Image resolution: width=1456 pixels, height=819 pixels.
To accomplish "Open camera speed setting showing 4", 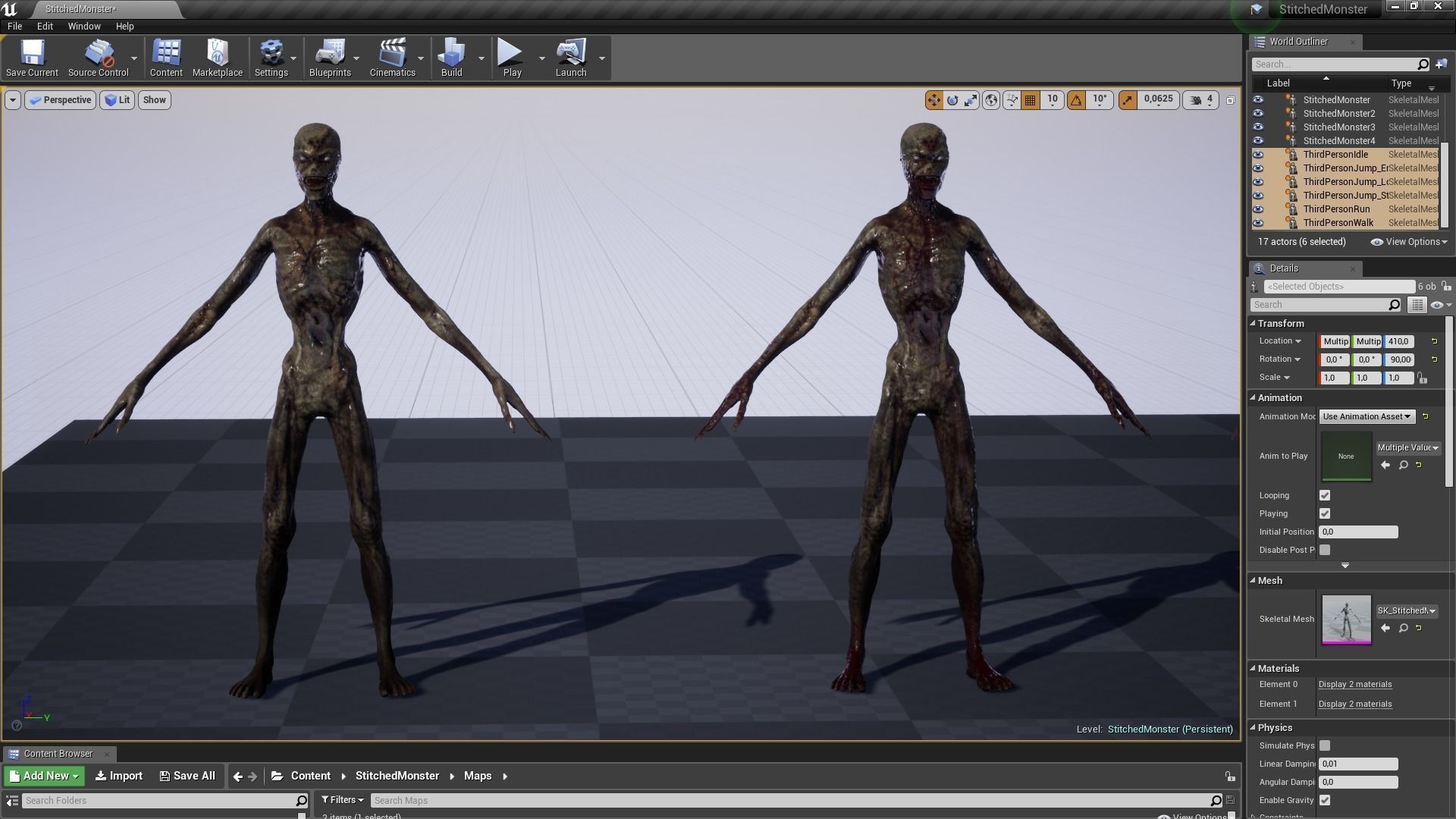I will (1201, 100).
